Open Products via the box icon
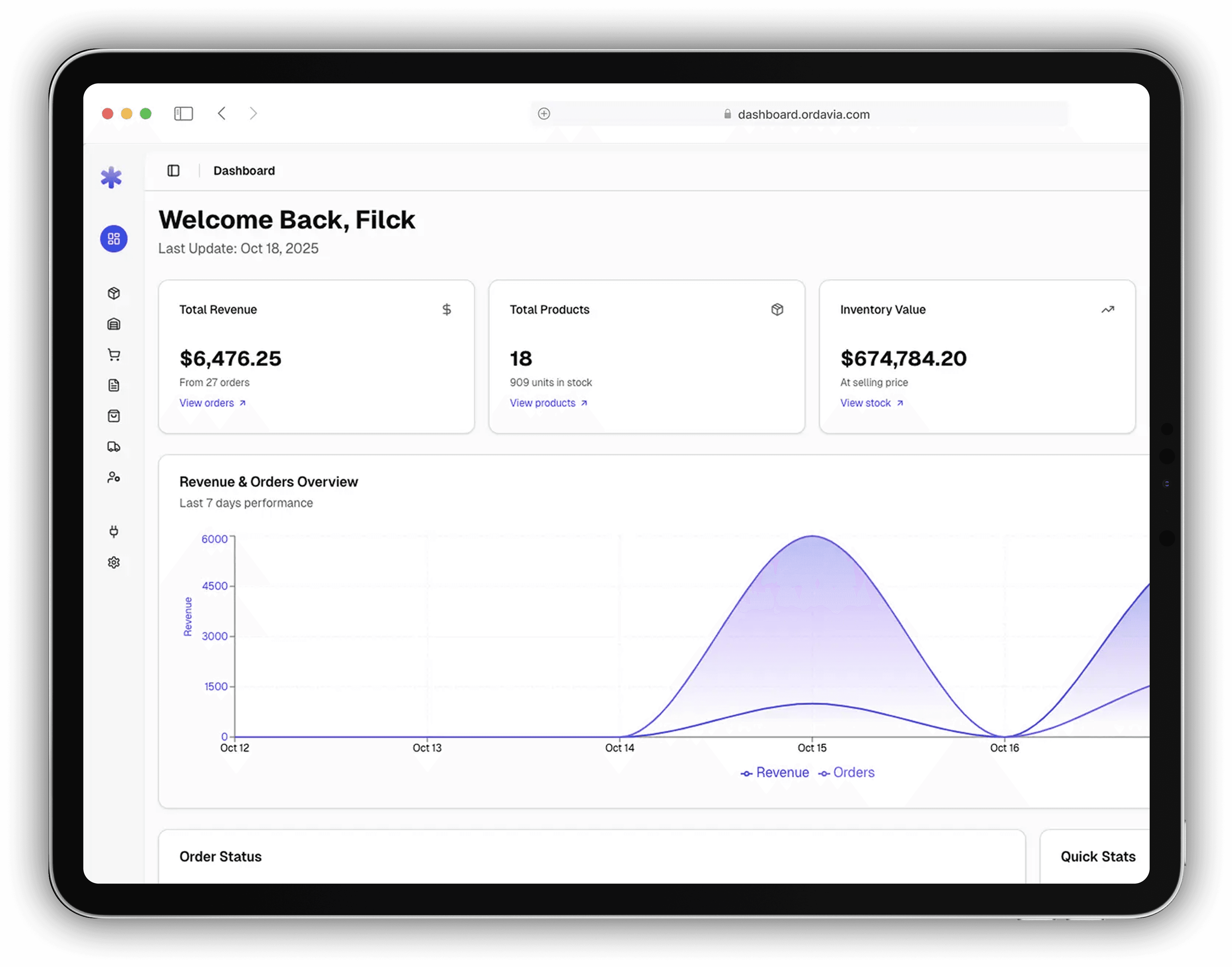Screen dimensions: 1232x967 point(114,293)
